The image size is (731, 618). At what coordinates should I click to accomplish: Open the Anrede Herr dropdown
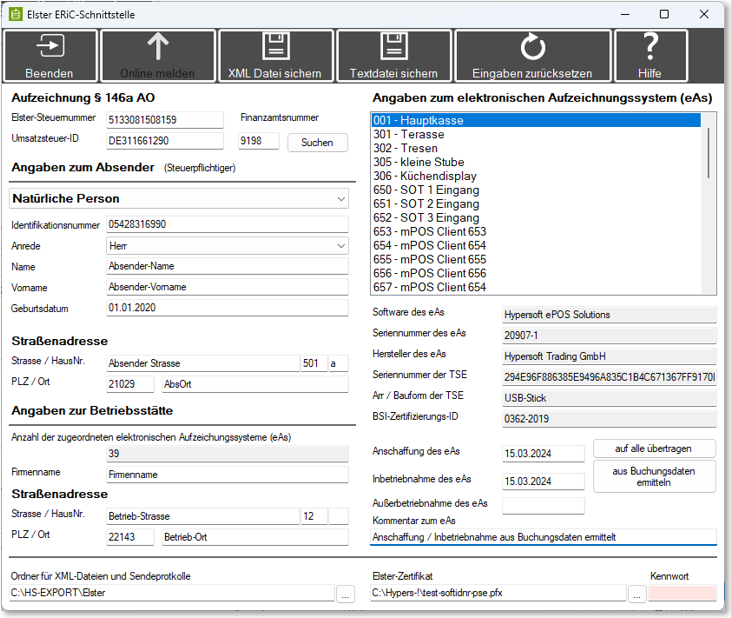[342, 246]
